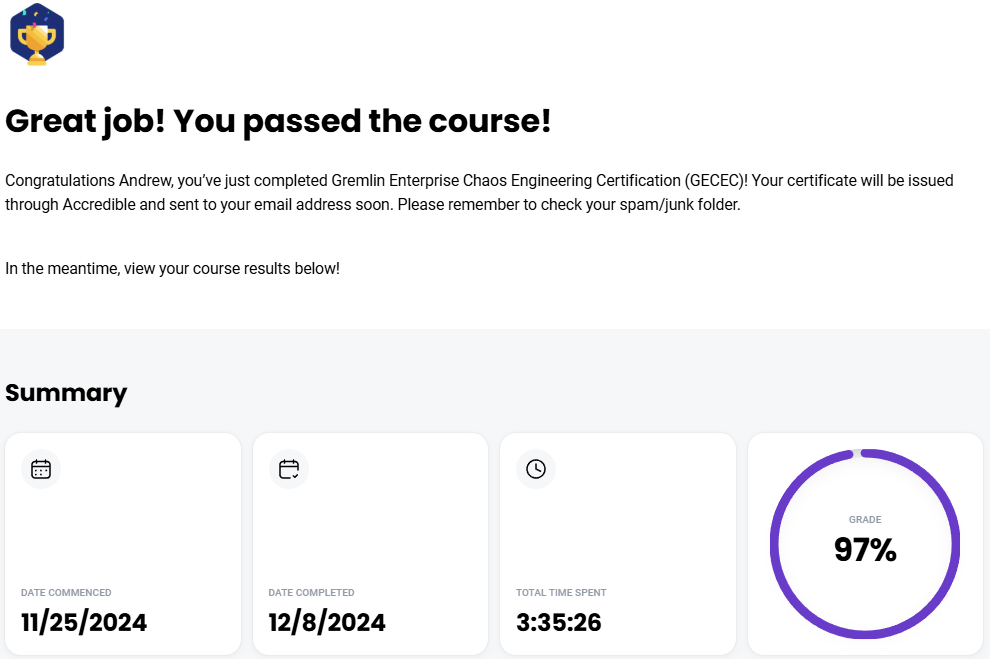
Task: Select the 97% grade value
Action: click(865, 549)
